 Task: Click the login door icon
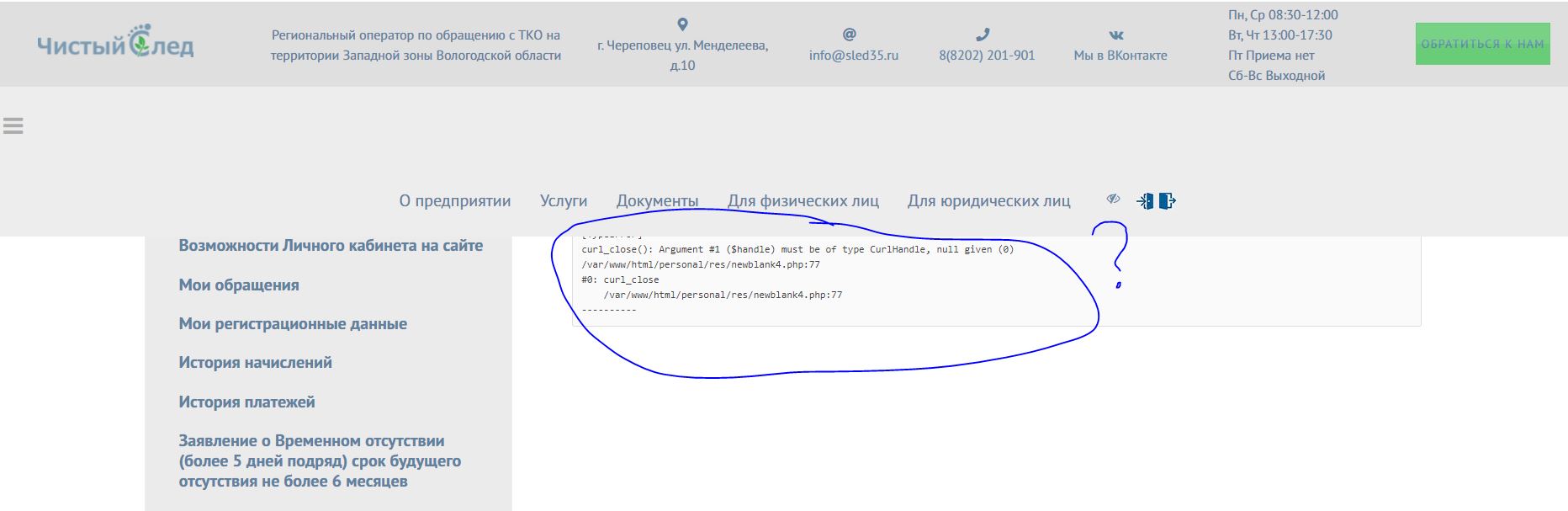click(x=1145, y=201)
